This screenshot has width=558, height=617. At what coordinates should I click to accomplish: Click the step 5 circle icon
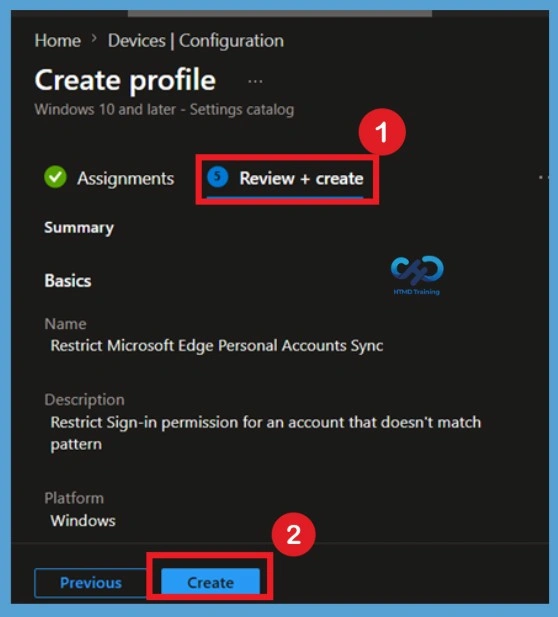pos(218,177)
